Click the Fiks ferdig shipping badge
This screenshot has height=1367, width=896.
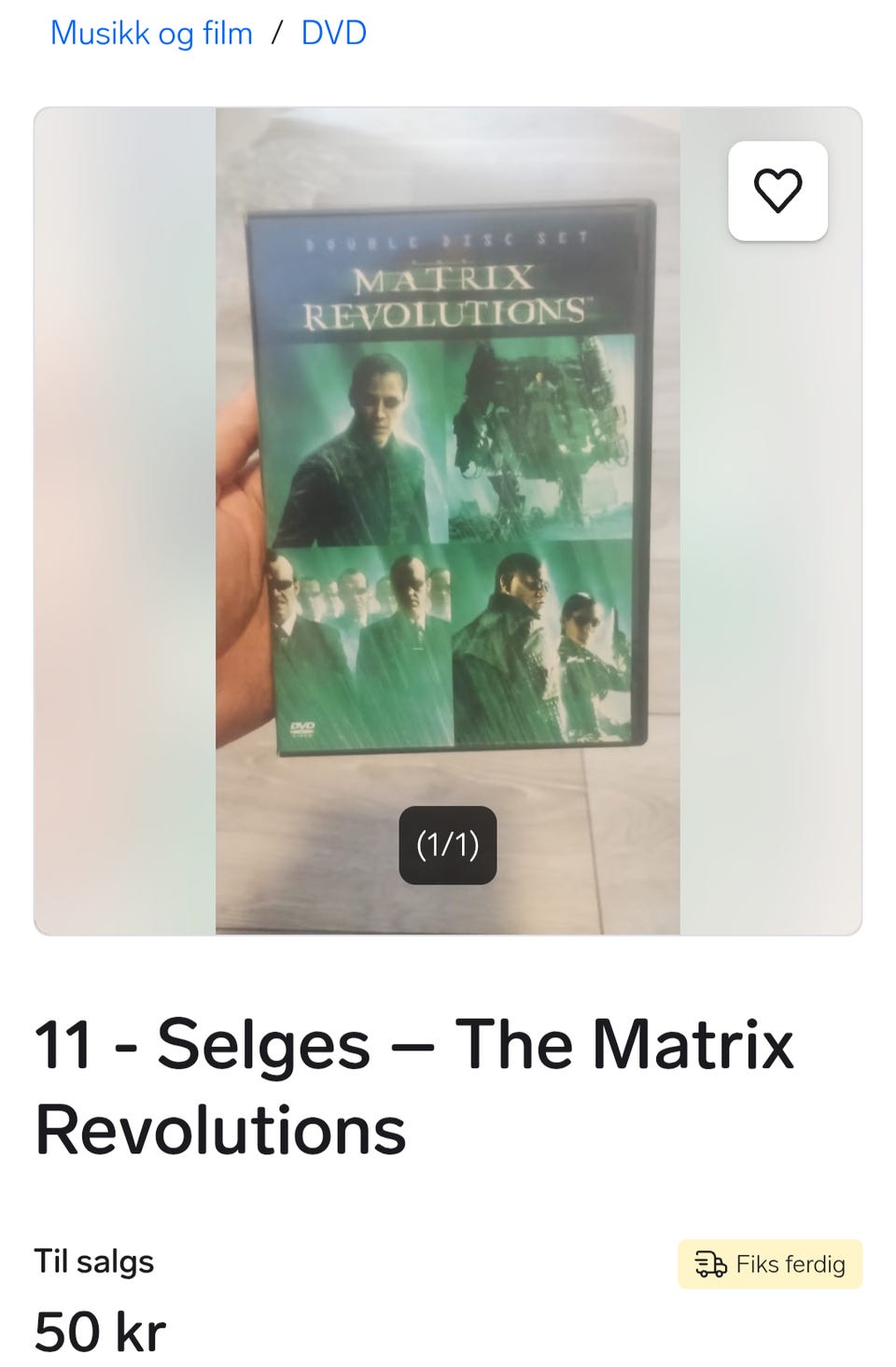pyautogui.click(x=770, y=1264)
